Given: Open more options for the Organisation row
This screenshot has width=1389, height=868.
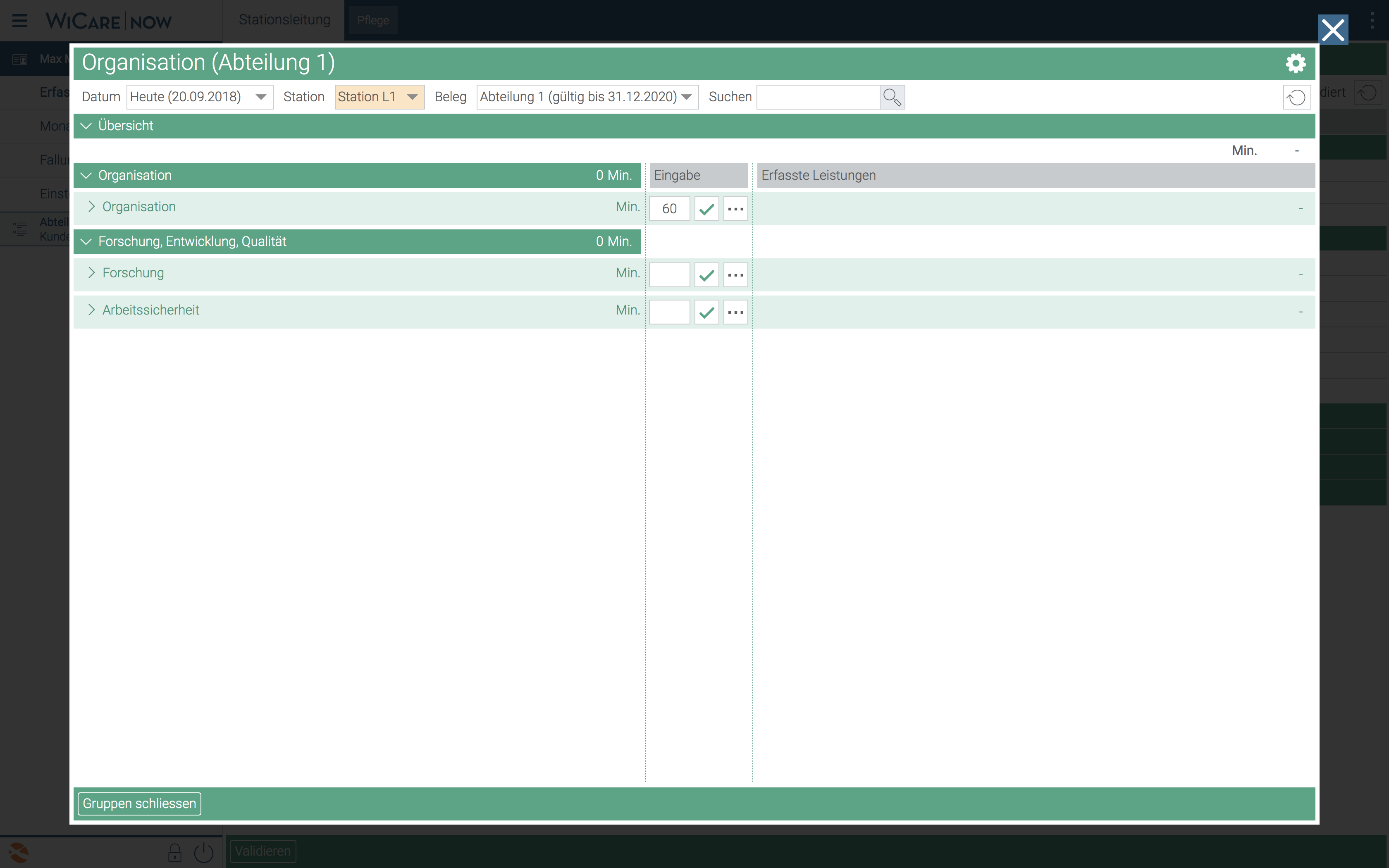Looking at the screenshot, I should [735, 209].
